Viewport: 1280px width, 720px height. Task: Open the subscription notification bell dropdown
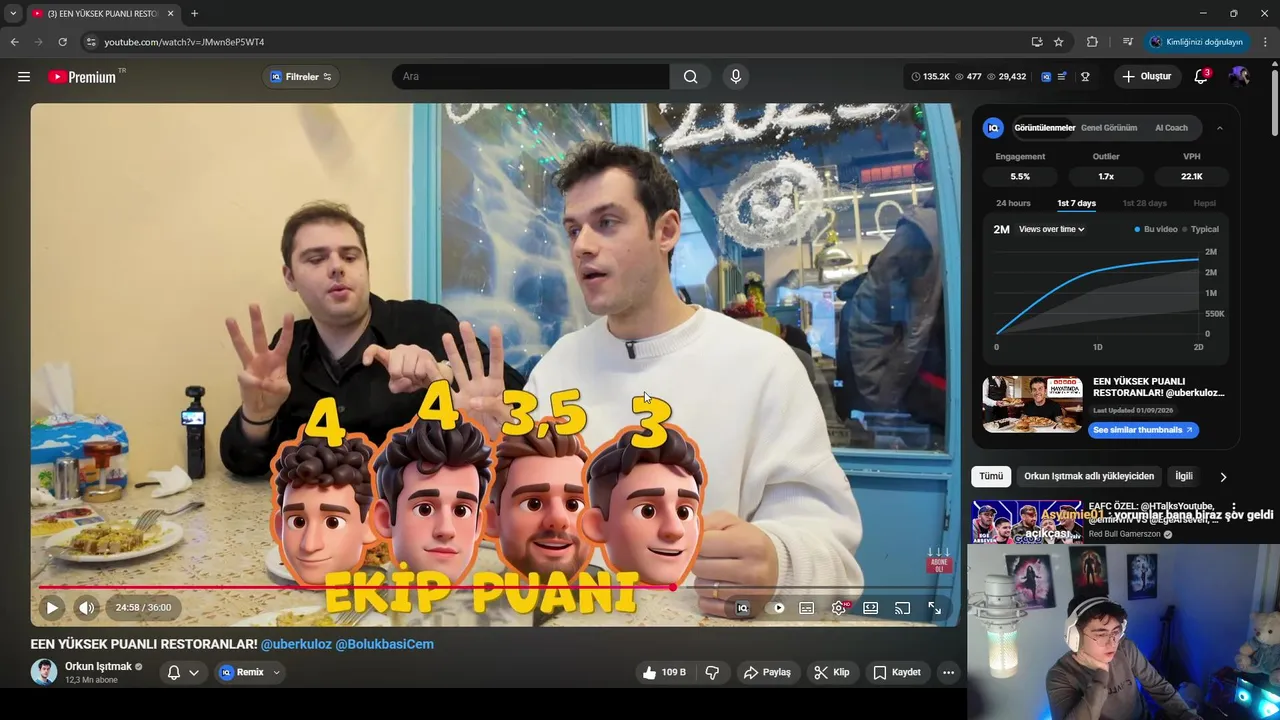(183, 672)
